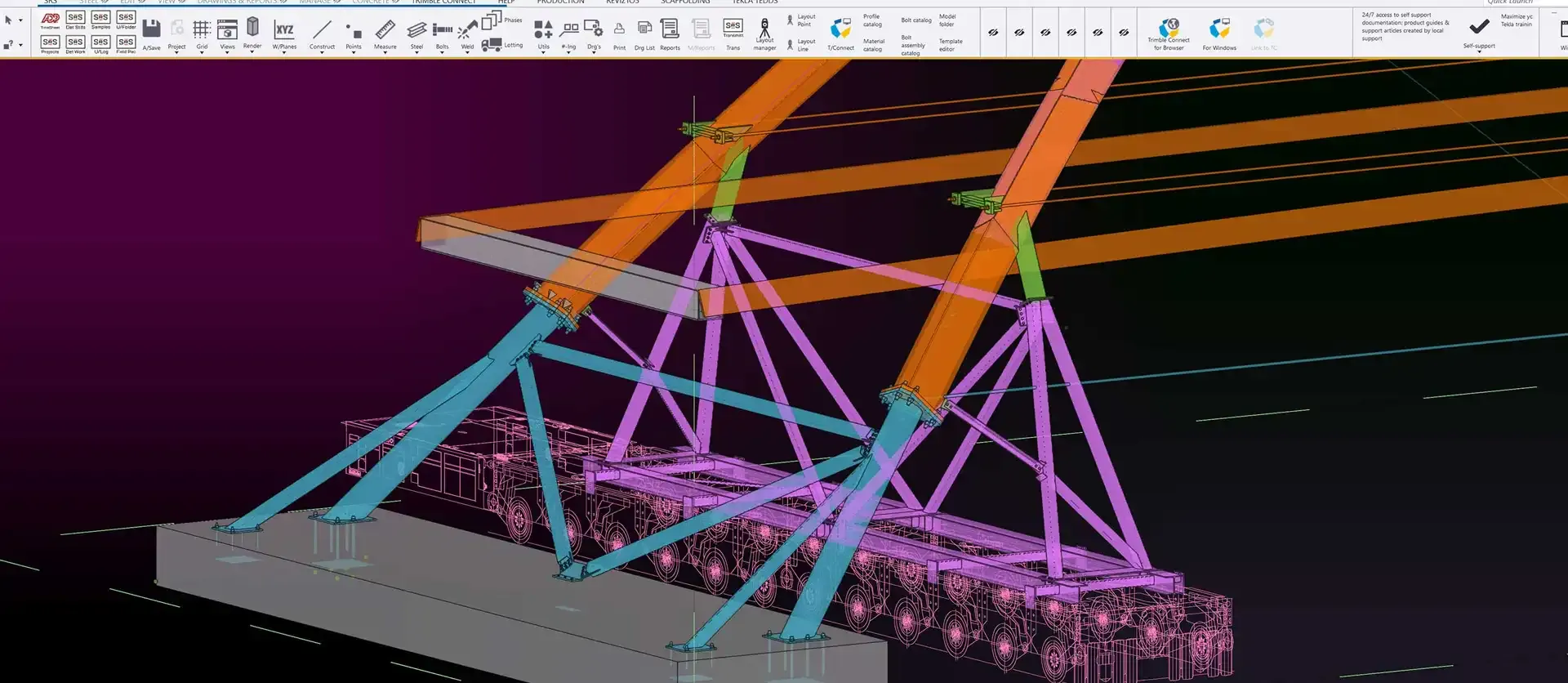Open the Reports icon

670,29
